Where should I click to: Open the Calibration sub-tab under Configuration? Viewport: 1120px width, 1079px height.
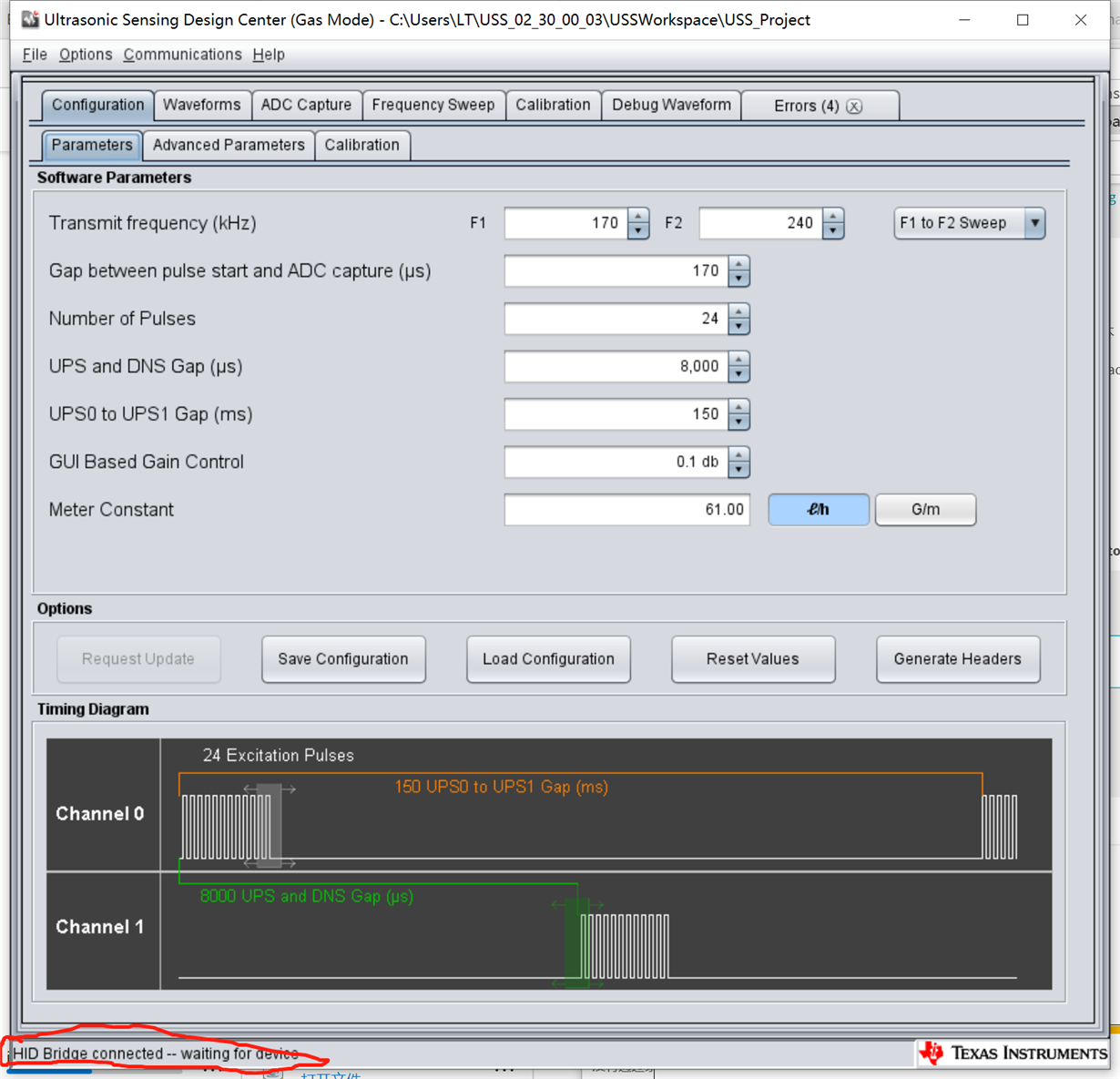362,146
